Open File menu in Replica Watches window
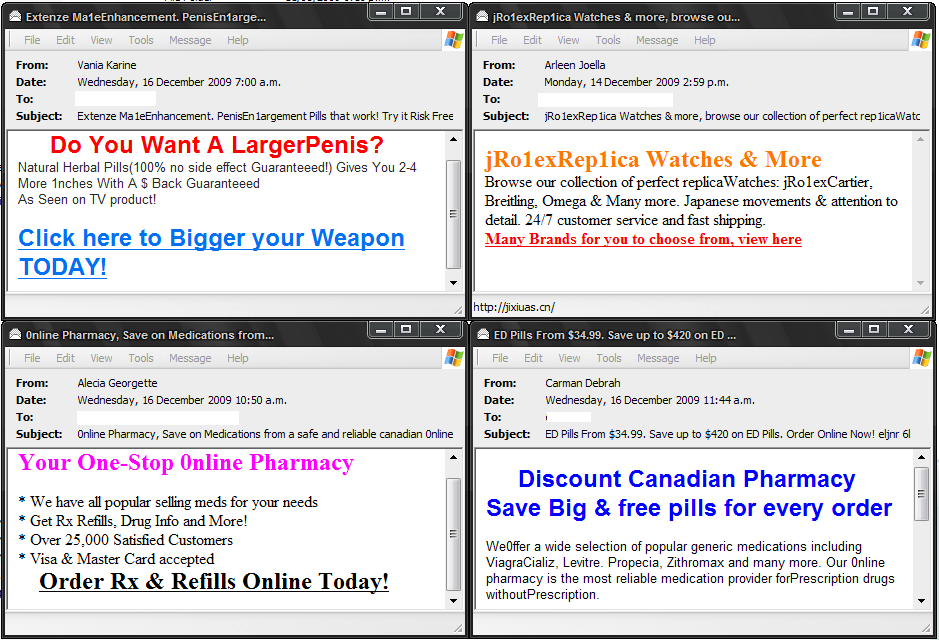 coord(499,40)
